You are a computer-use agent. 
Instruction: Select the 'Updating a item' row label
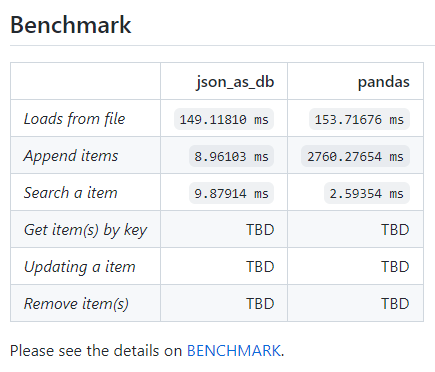point(80,267)
